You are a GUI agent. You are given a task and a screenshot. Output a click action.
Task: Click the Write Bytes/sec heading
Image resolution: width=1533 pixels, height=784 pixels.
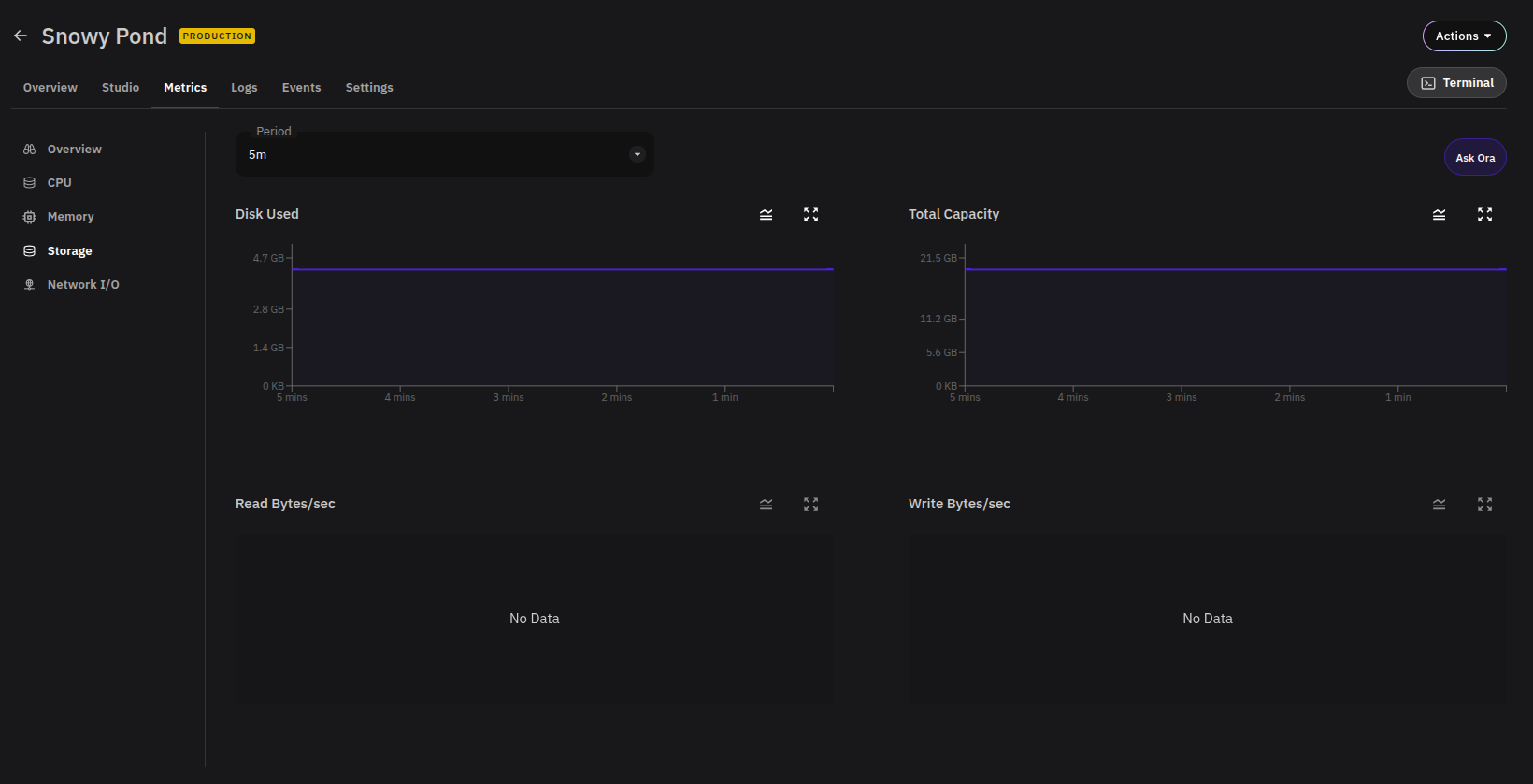[959, 504]
